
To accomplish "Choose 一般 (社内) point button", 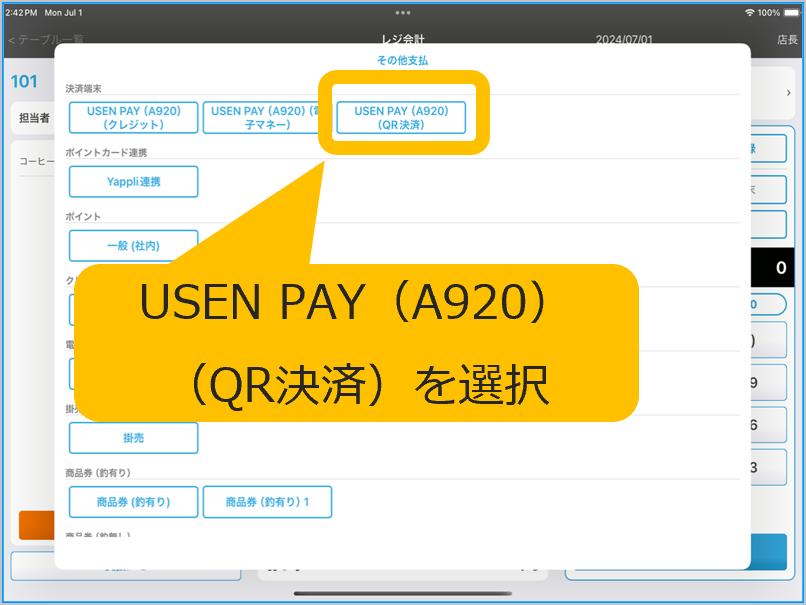I will click(x=133, y=245).
